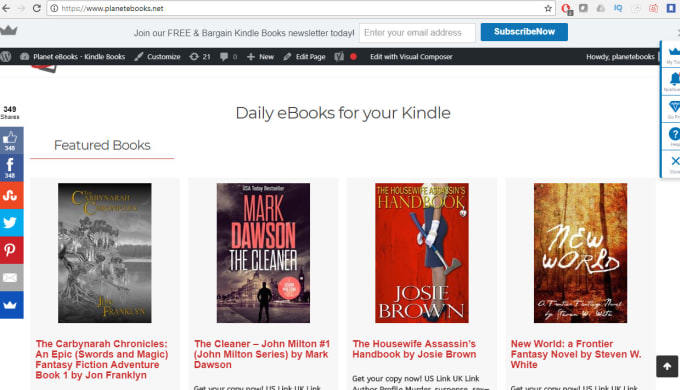
Task: Open The Cleaner Mark Dawson cover
Action: [x=263, y=253]
